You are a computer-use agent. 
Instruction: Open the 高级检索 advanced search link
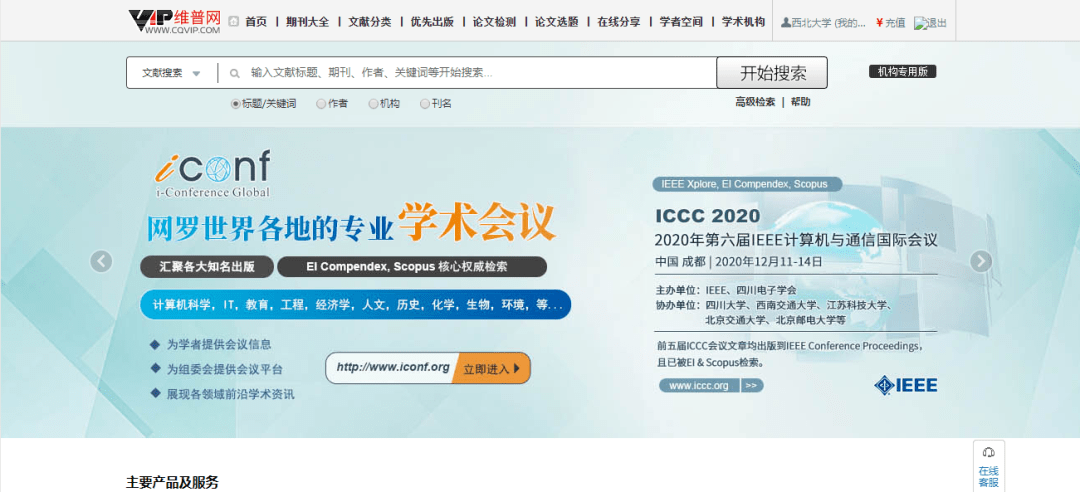(x=755, y=102)
